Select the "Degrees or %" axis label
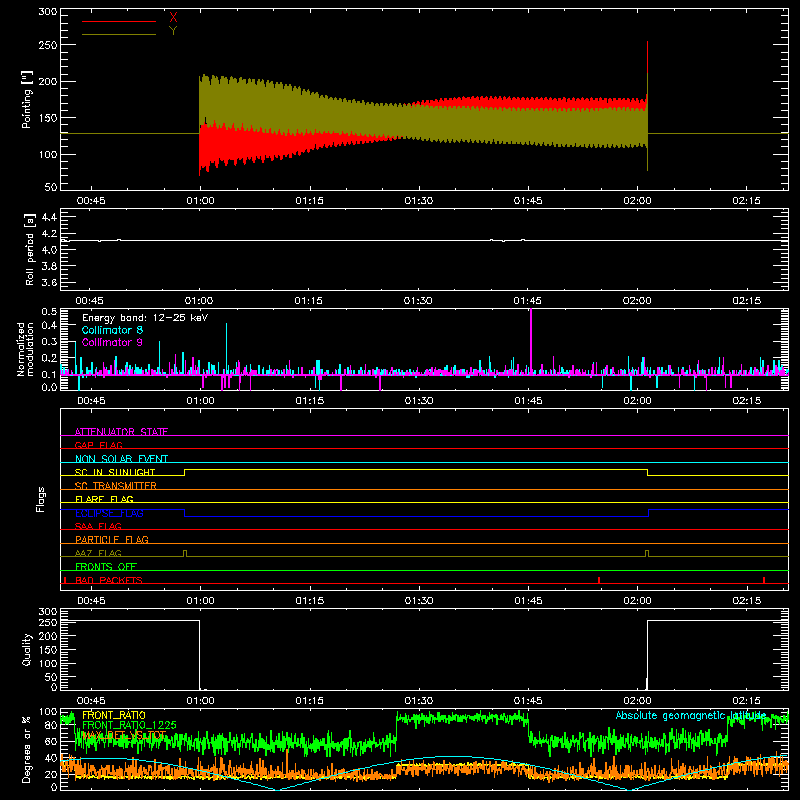 [26, 749]
